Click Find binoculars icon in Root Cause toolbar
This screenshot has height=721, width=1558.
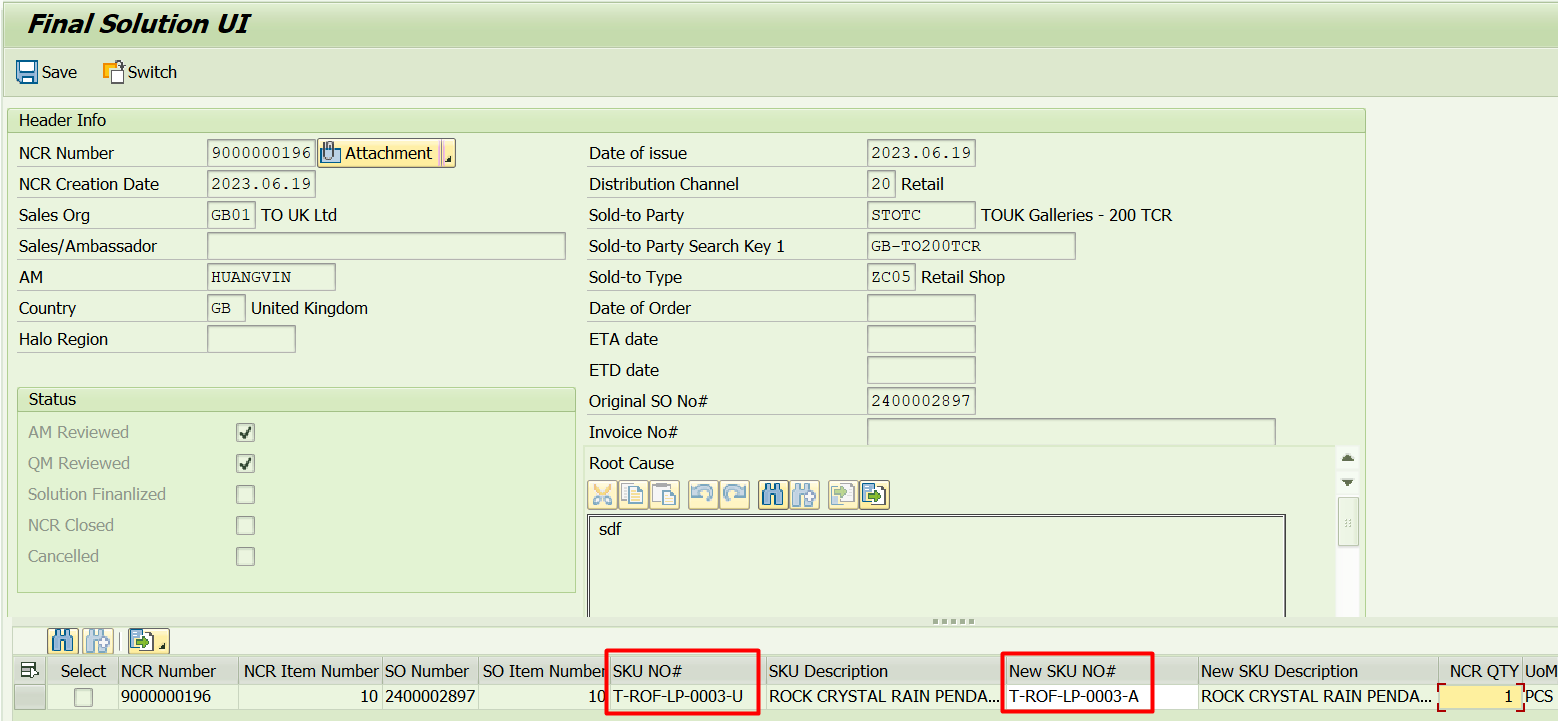tap(773, 494)
